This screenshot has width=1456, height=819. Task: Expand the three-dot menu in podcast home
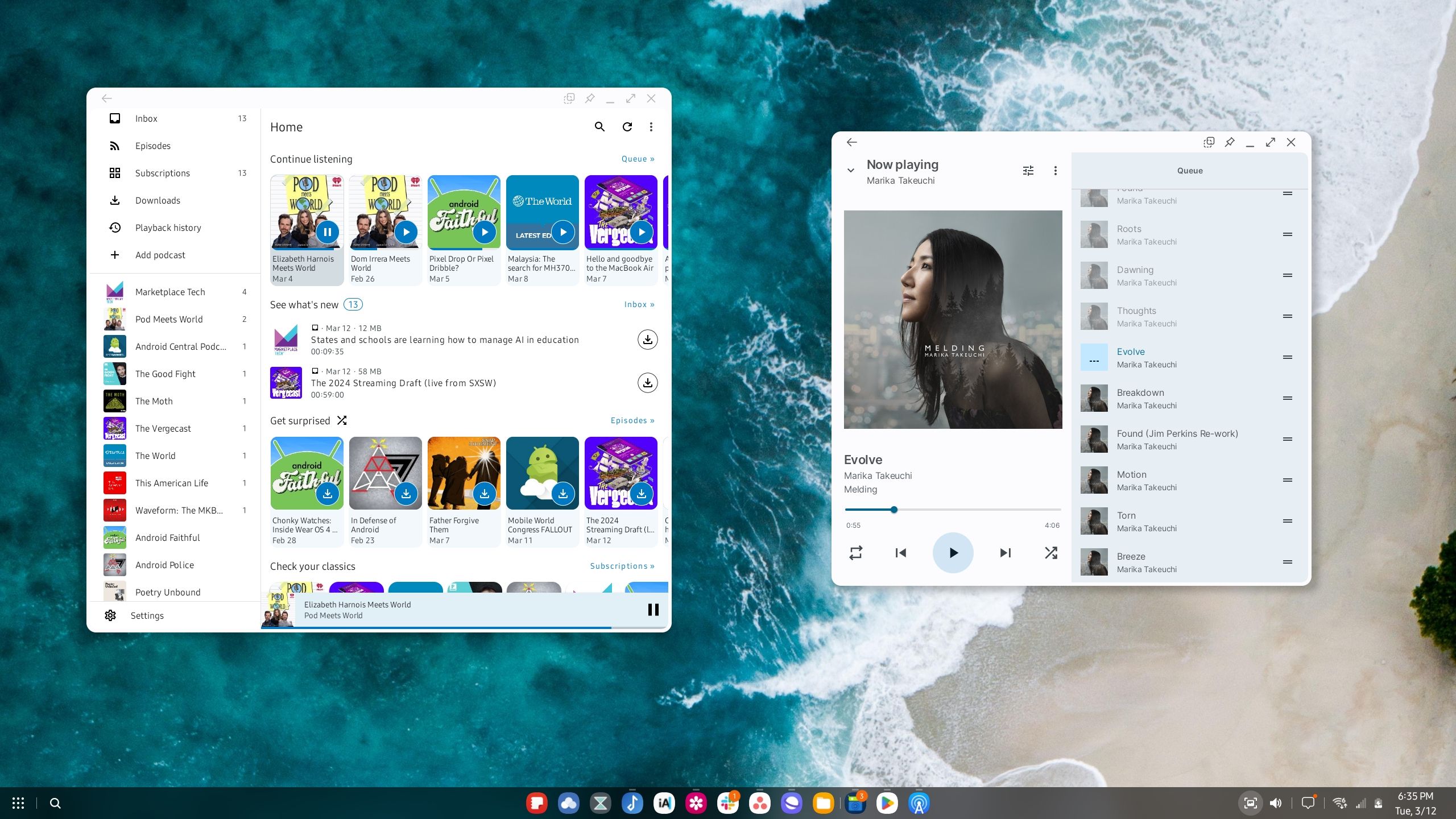tap(651, 127)
